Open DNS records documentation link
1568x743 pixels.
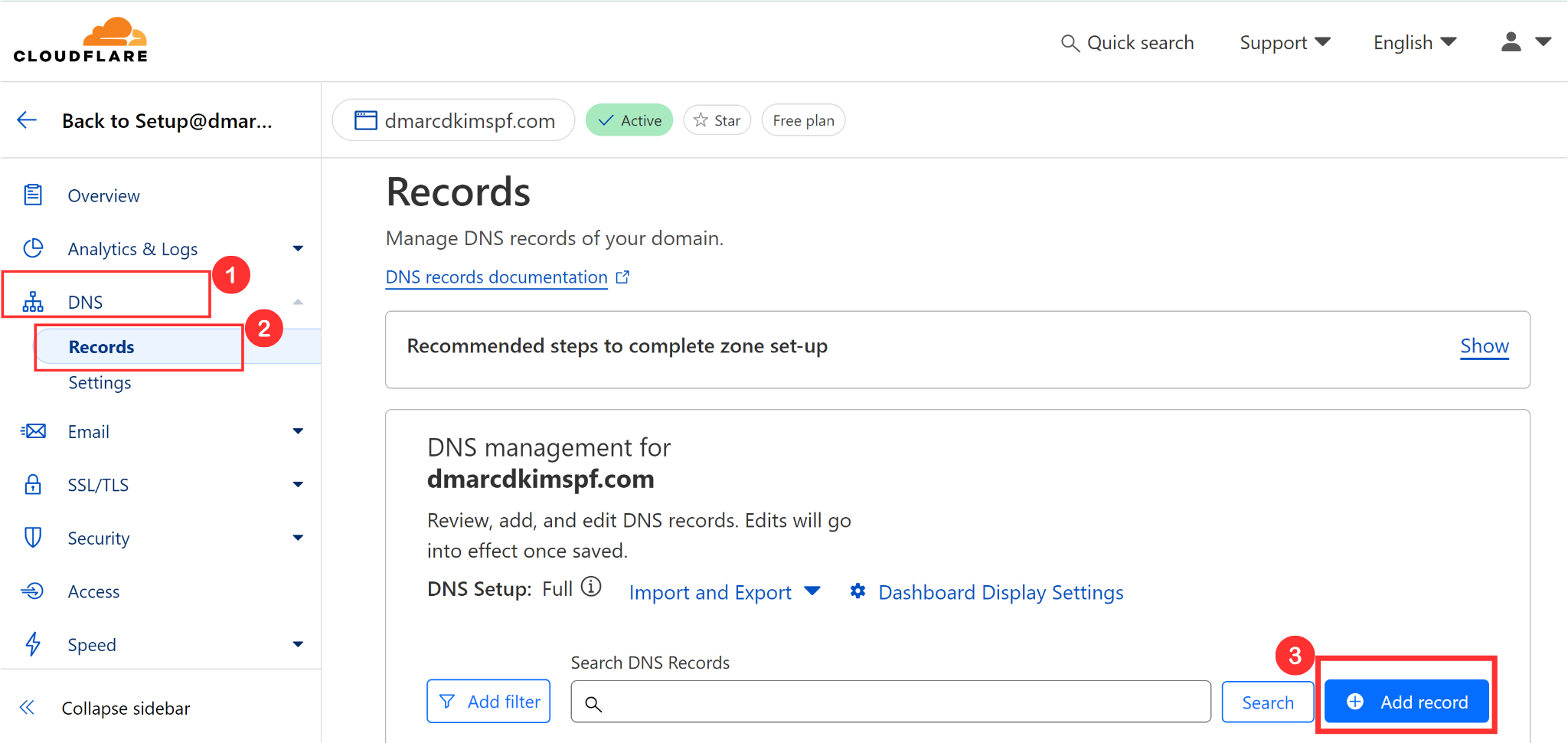coord(496,277)
